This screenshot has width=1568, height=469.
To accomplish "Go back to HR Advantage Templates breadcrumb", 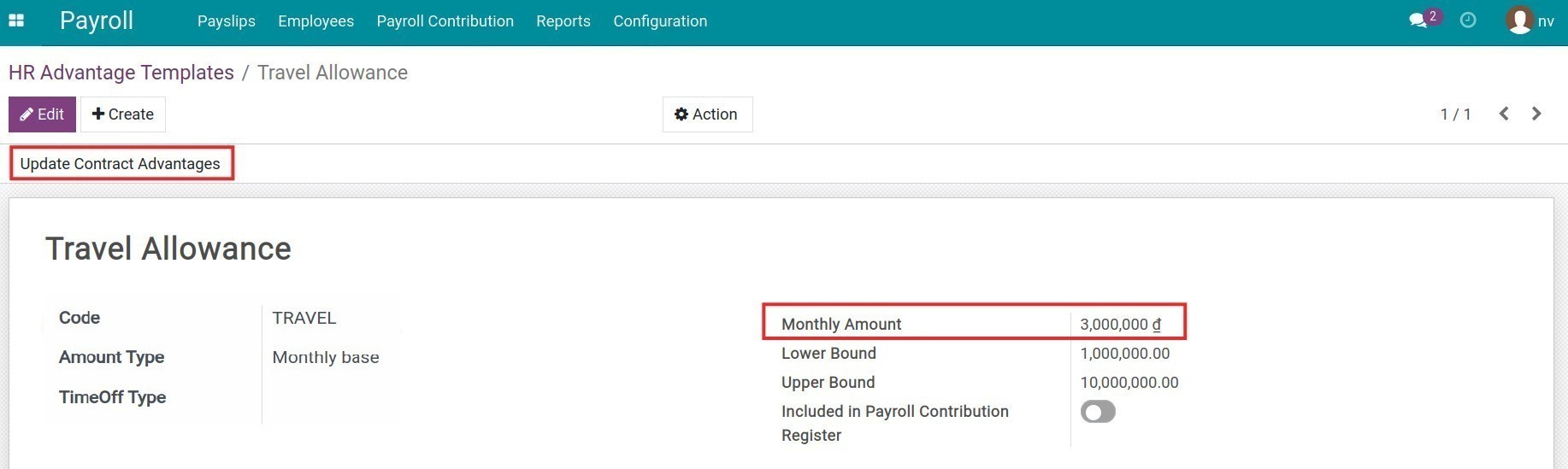I will [x=121, y=73].
